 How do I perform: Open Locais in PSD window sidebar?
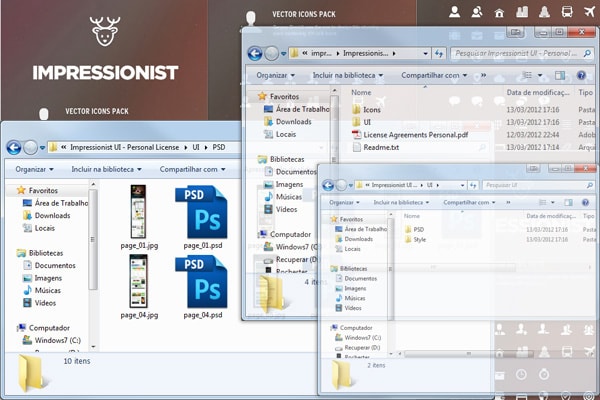pos(44,228)
